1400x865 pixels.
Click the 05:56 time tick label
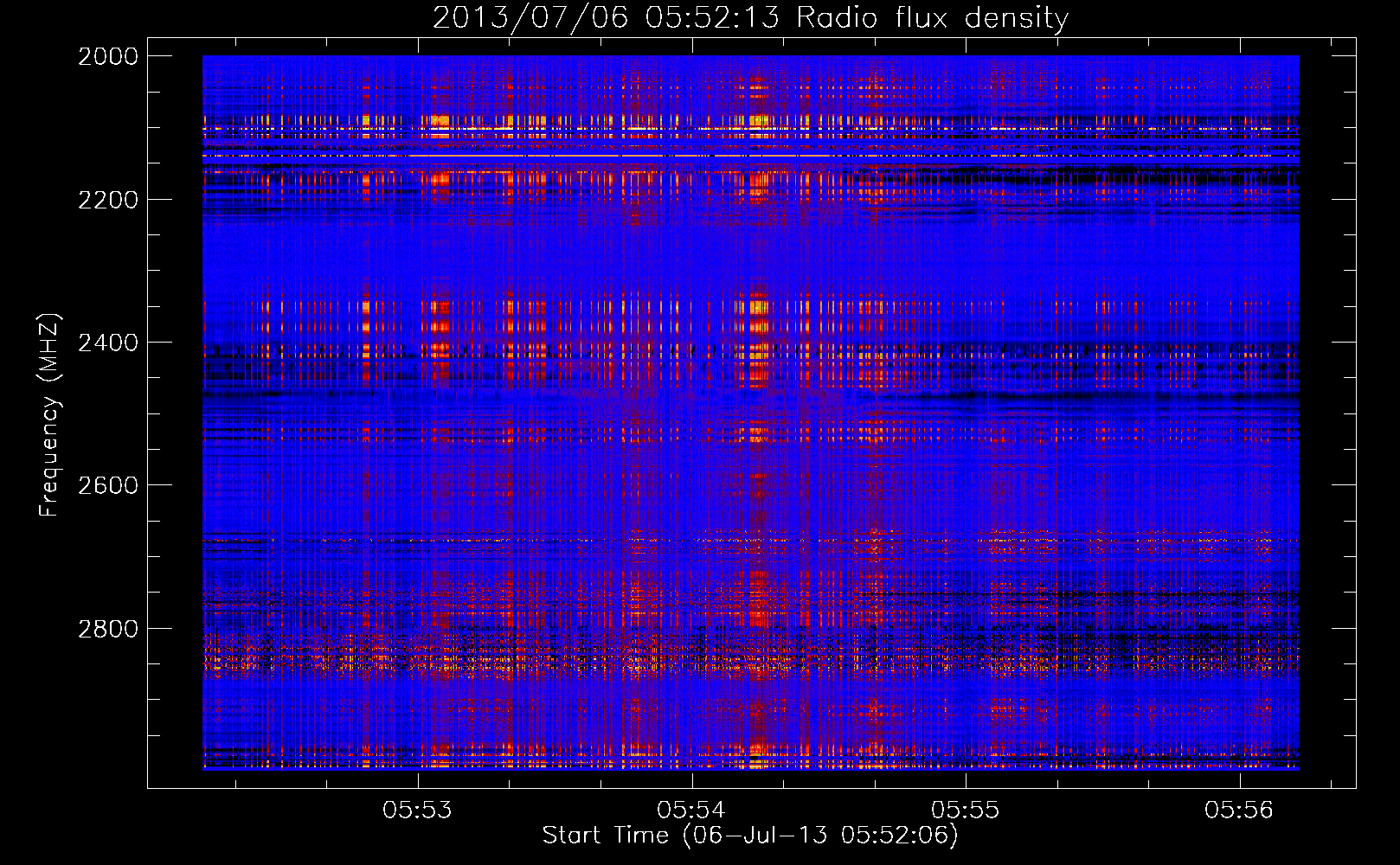(1239, 810)
